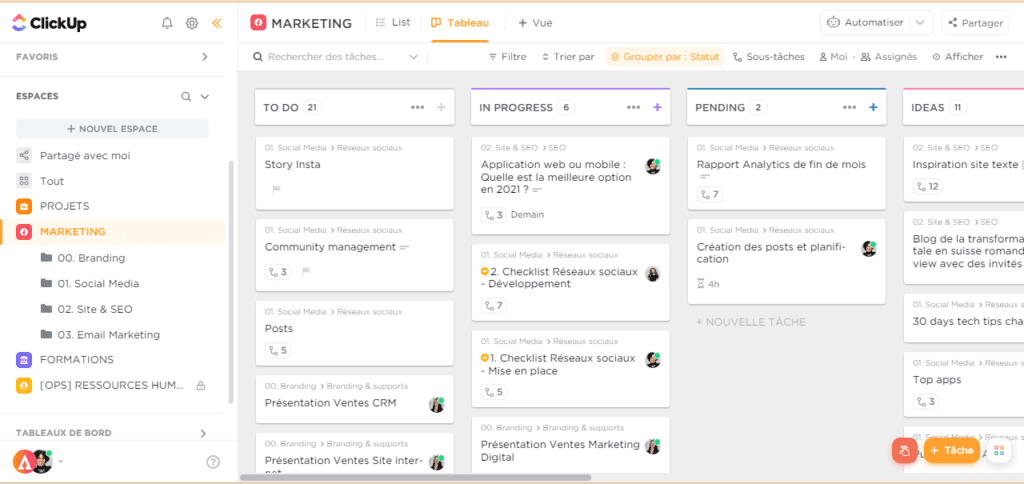The height and width of the screenshot is (484, 1024).
Task: Collapse the sidebar with double chevron icon
Action: [x=217, y=23]
